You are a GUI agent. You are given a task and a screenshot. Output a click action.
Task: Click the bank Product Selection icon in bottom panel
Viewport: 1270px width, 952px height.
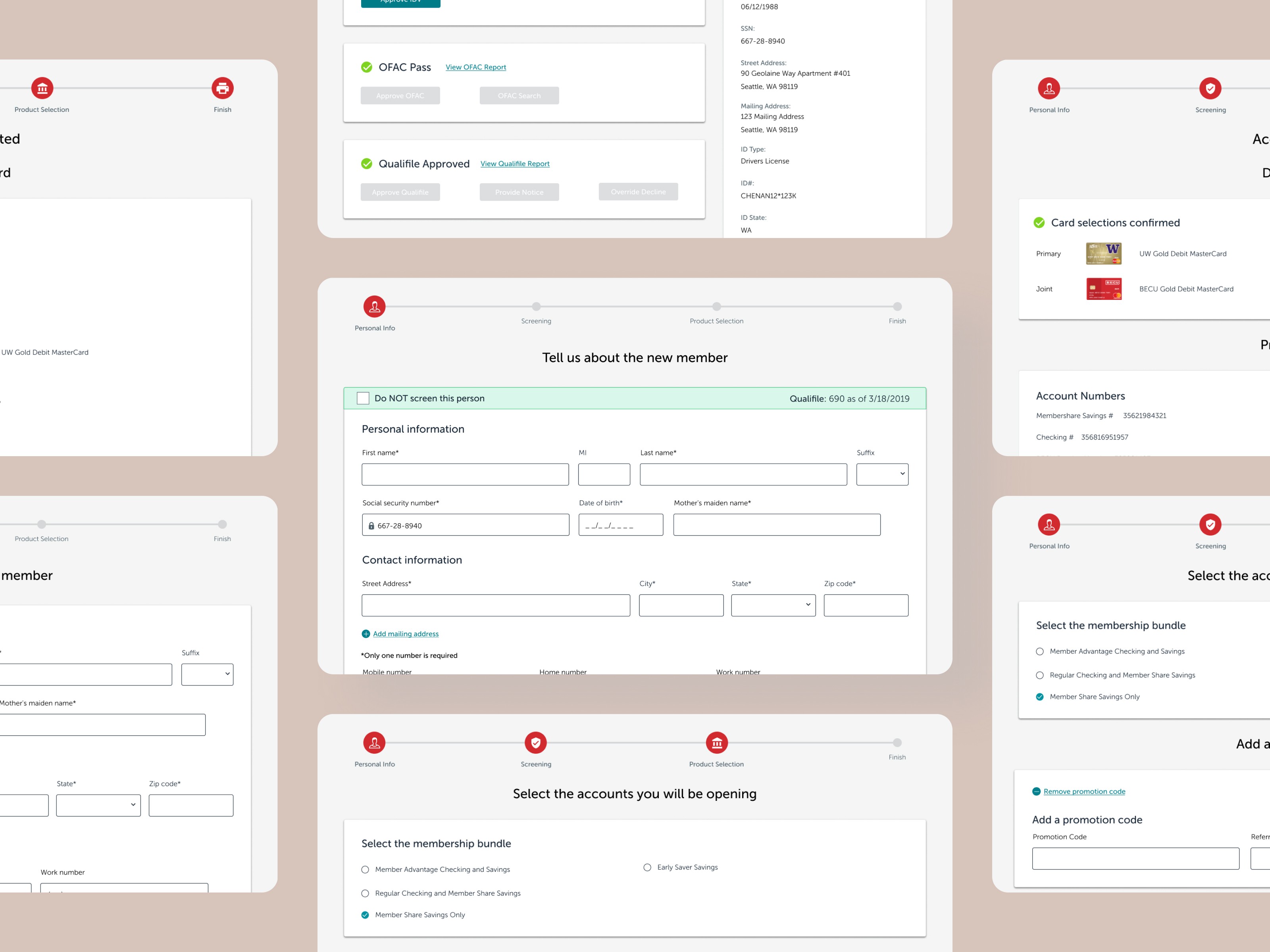716,743
